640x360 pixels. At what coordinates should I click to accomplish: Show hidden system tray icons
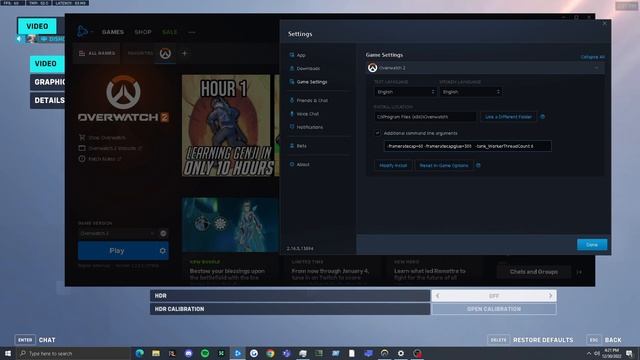[x=588, y=353]
